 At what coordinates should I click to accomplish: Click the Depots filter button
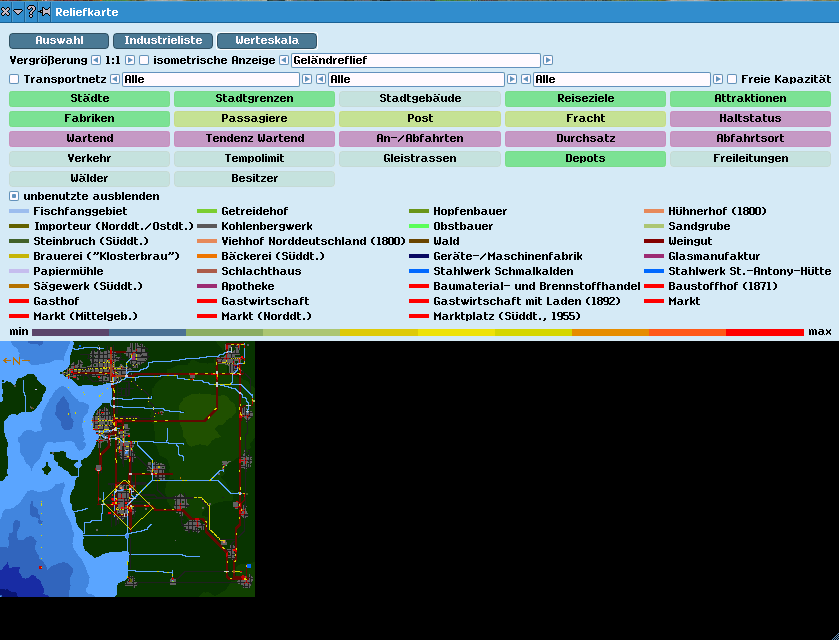(585, 159)
